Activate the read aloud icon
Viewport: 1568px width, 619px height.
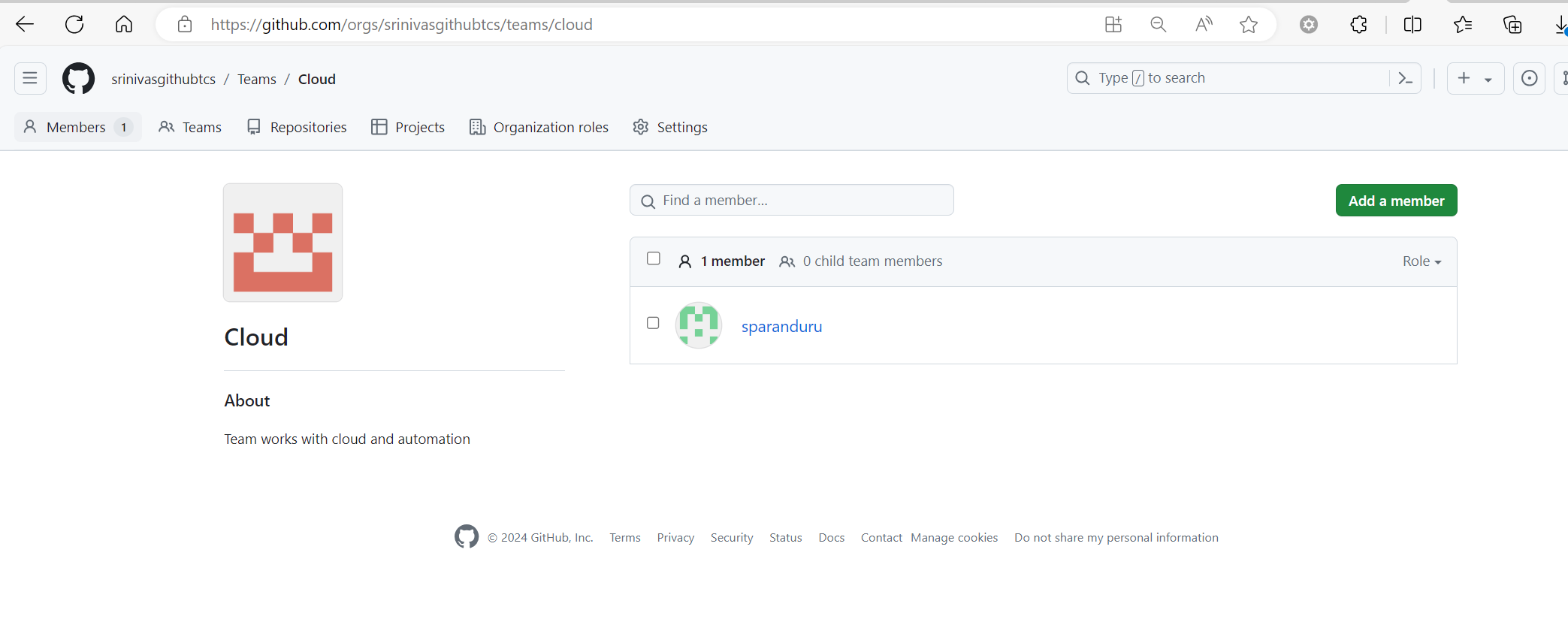point(1204,25)
